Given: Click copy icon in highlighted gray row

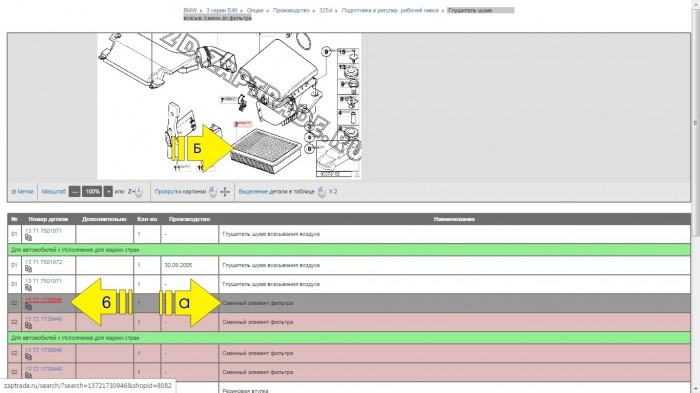Looking at the screenshot, I should coord(29,307).
